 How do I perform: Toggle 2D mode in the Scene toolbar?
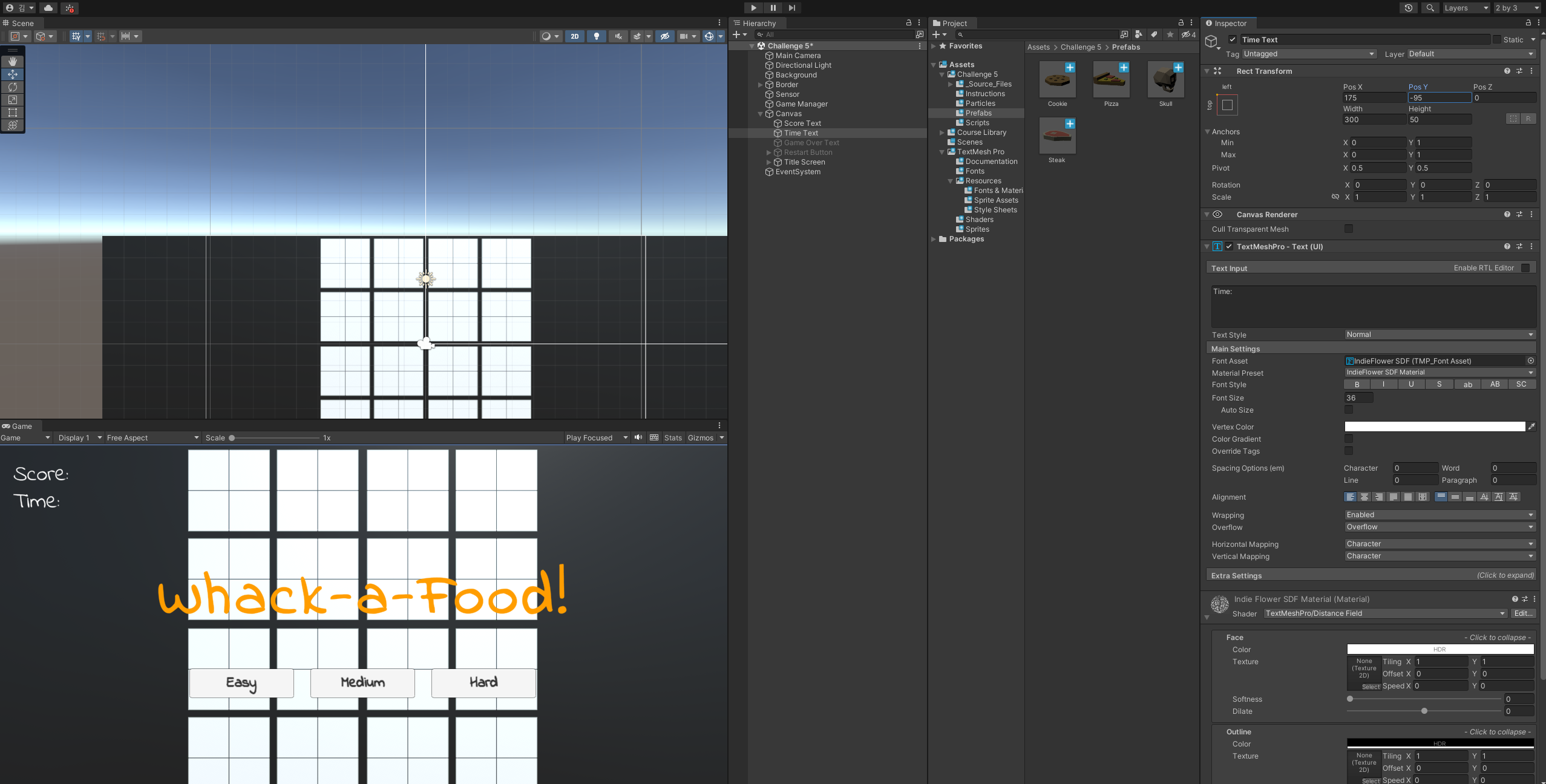click(574, 36)
